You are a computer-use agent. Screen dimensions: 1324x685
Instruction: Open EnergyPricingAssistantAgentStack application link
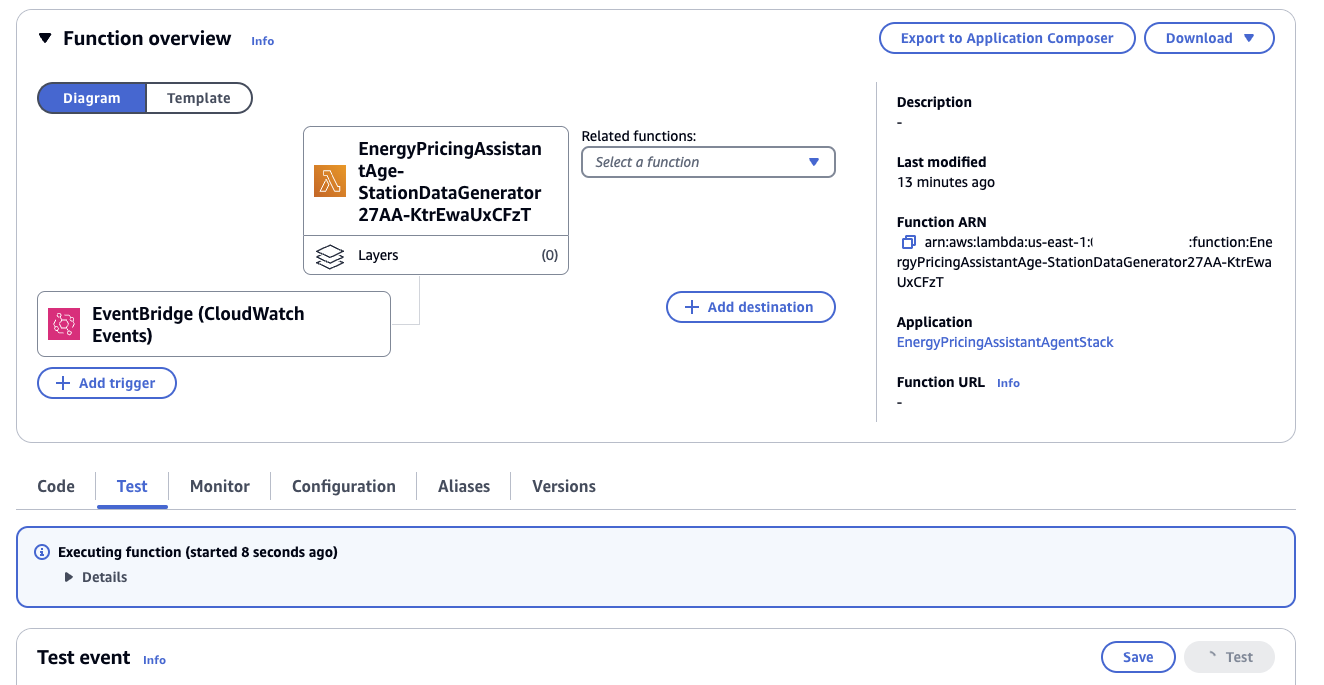1005,342
